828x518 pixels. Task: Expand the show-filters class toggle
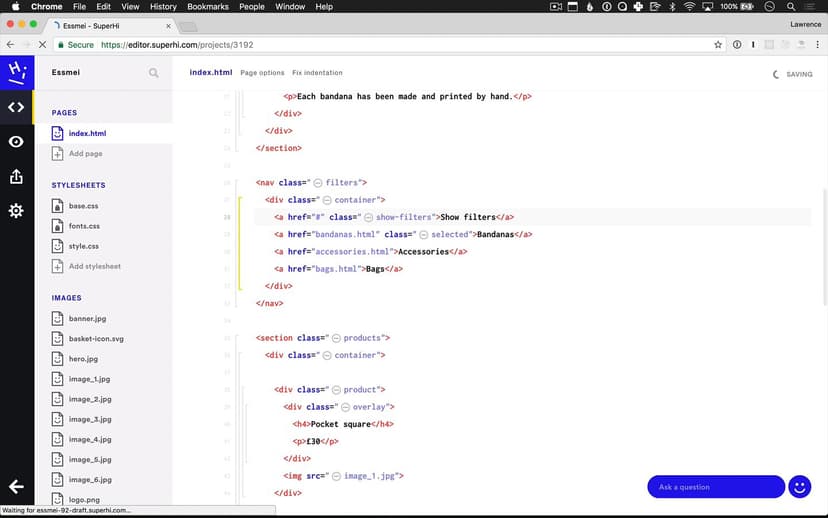pyautogui.click(x=368, y=217)
